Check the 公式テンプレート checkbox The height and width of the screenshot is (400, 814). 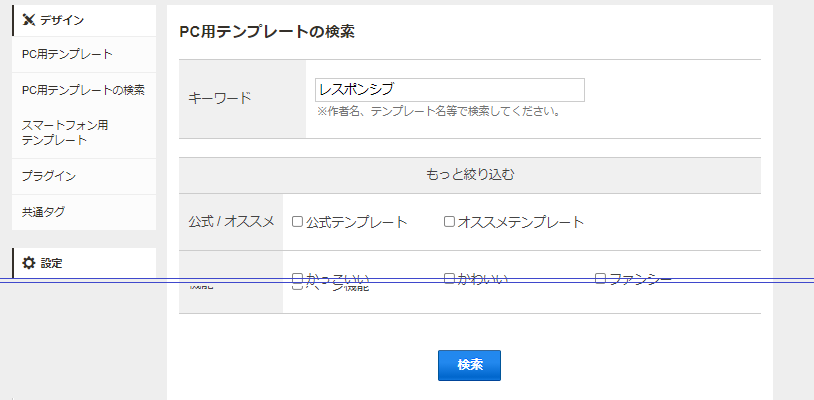[297, 222]
